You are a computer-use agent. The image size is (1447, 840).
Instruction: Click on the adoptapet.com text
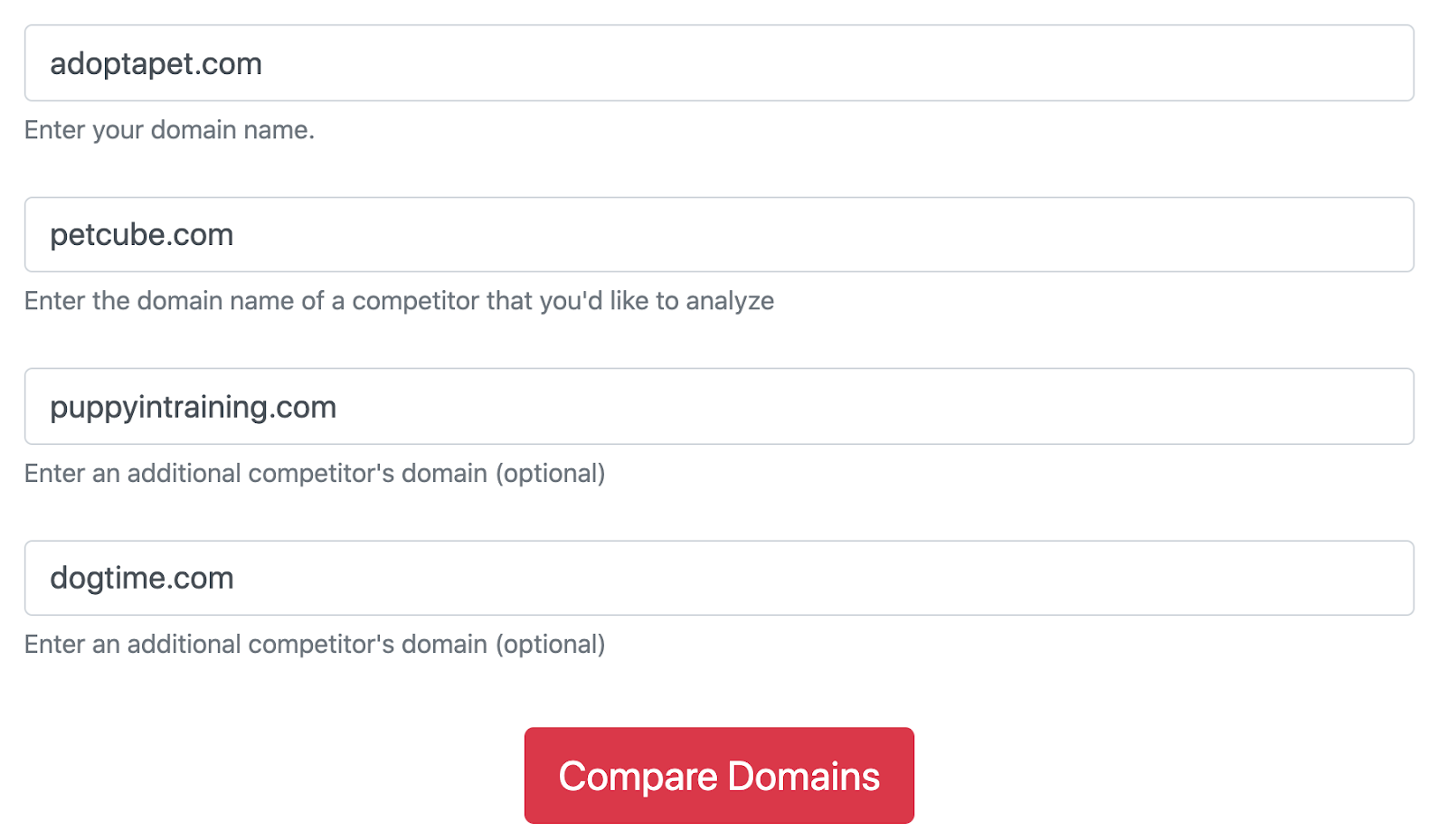click(x=156, y=64)
